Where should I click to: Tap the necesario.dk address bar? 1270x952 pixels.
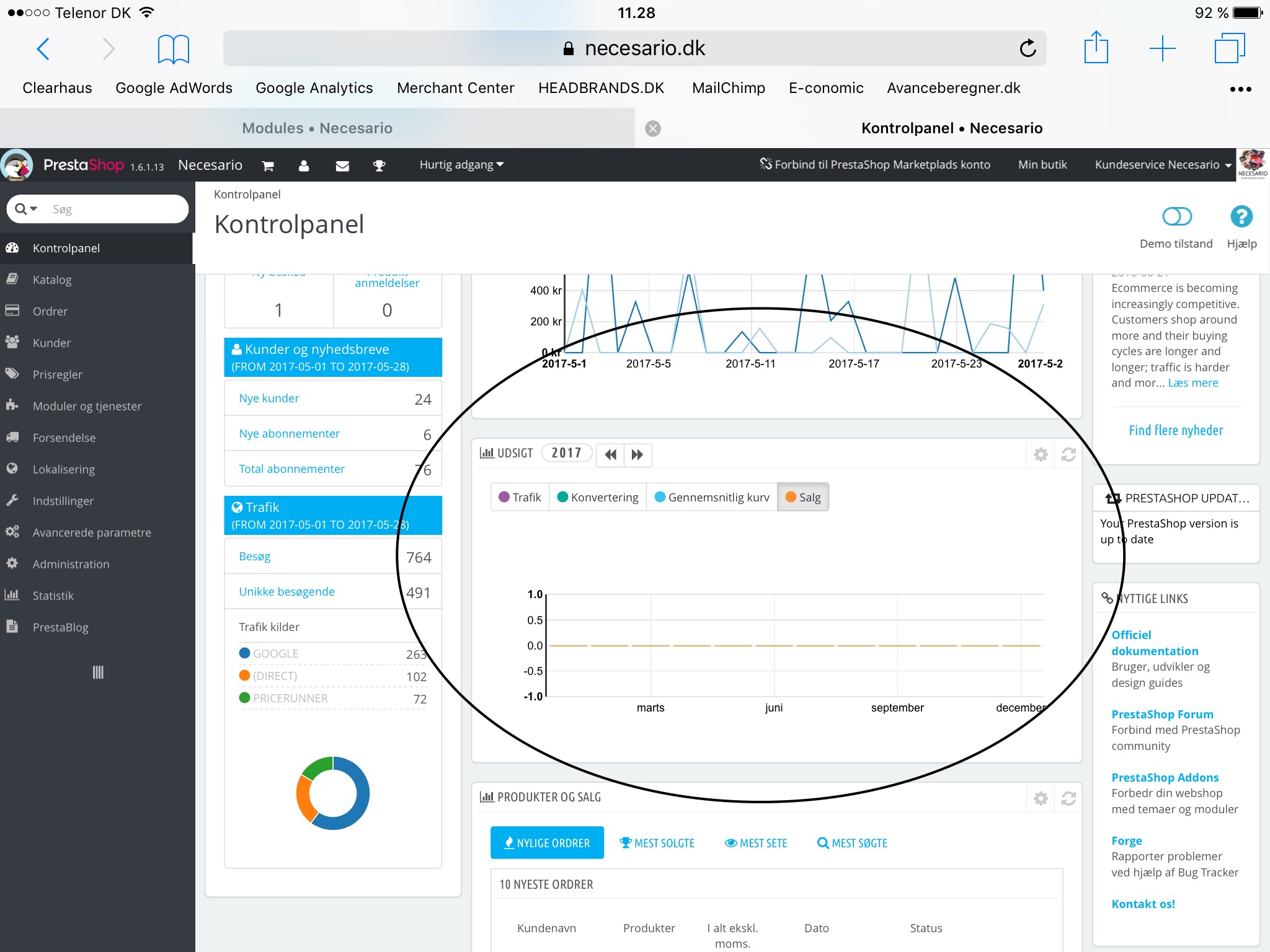click(x=634, y=48)
